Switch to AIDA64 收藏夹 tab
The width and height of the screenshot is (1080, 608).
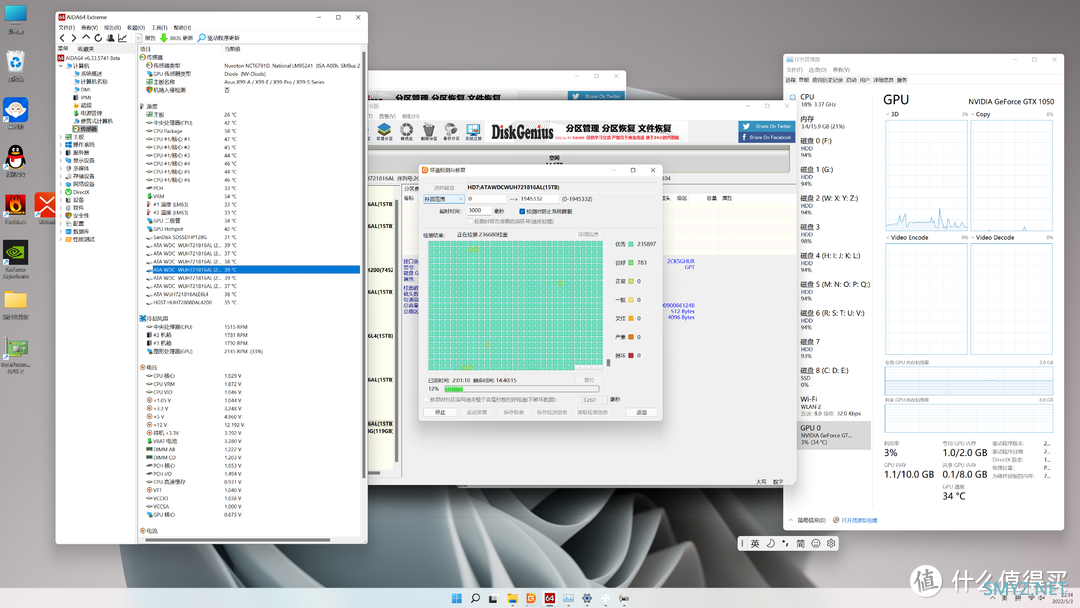[85, 49]
